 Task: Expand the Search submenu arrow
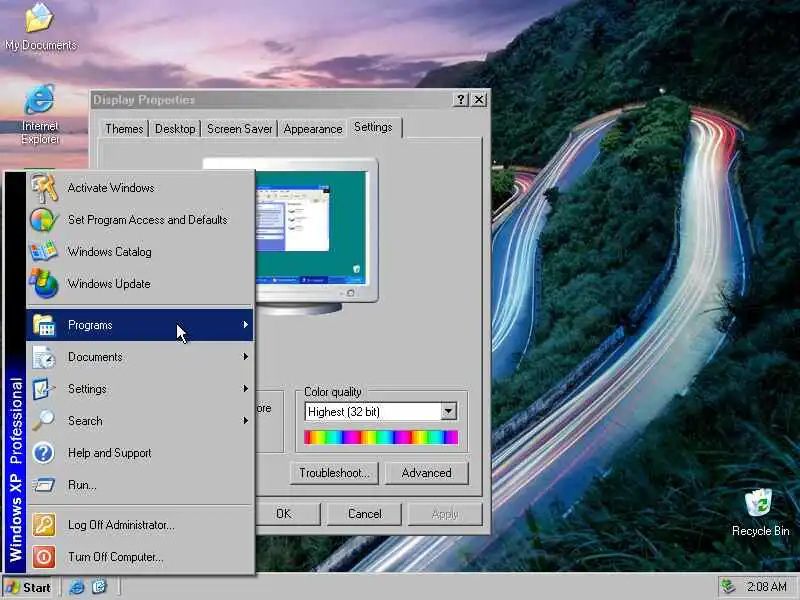click(x=246, y=421)
